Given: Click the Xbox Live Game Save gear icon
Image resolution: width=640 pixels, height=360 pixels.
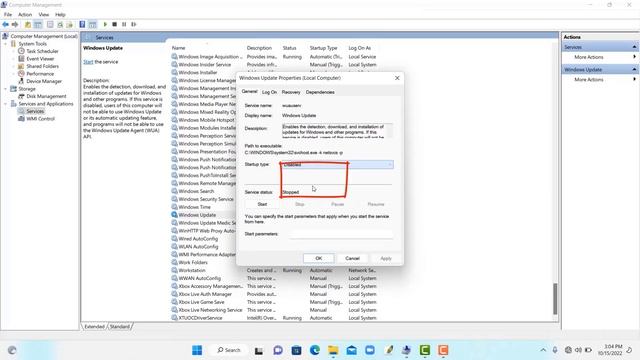Looking at the screenshot, I should click(x=174, y=302).
